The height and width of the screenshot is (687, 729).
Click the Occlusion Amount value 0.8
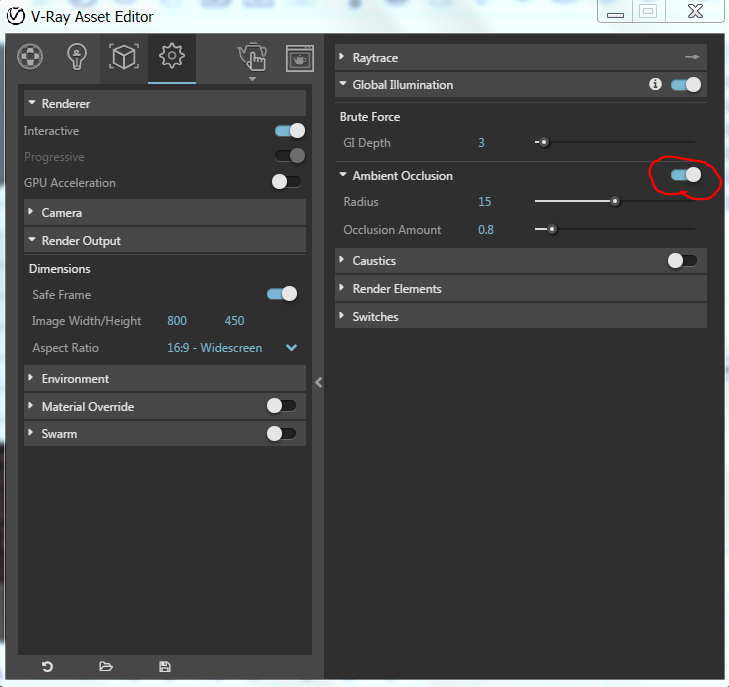point(486,230)
